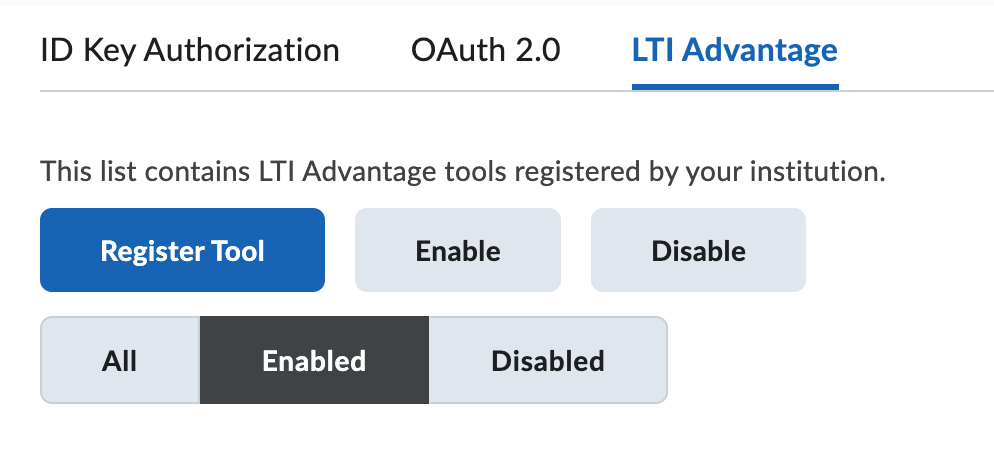
Task: Filter the list to Disabled tools
Action: [547, 360]
